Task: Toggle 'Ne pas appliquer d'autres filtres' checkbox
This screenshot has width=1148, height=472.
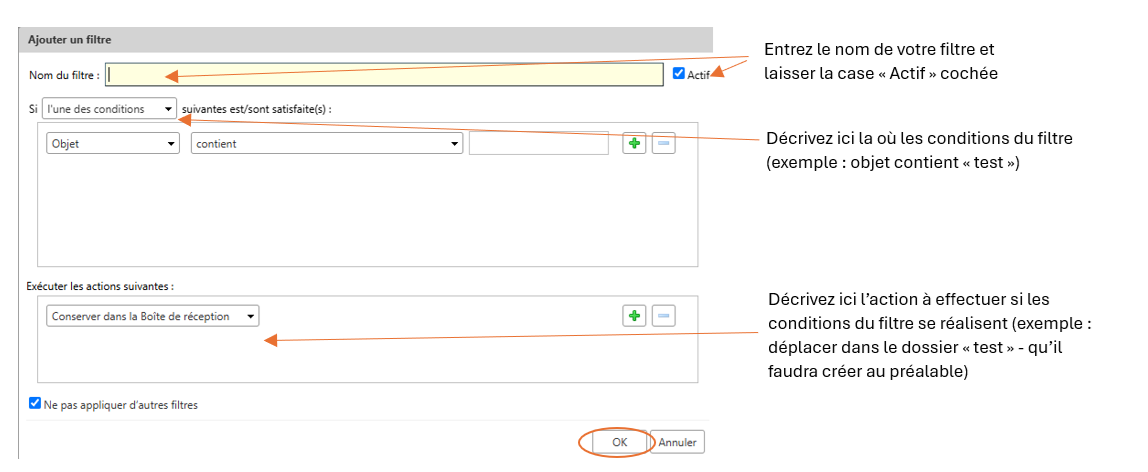Action: [34, 403]
